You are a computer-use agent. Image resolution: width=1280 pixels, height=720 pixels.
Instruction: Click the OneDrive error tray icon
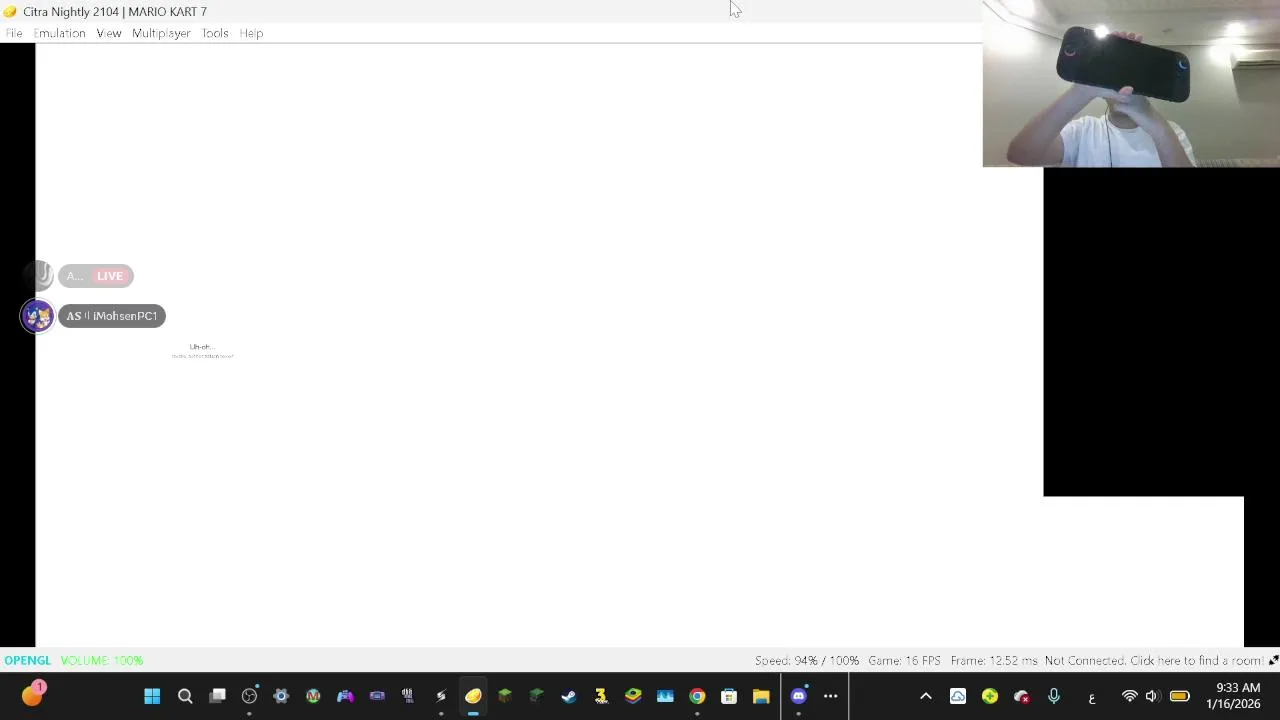(x=1022, y=696)
